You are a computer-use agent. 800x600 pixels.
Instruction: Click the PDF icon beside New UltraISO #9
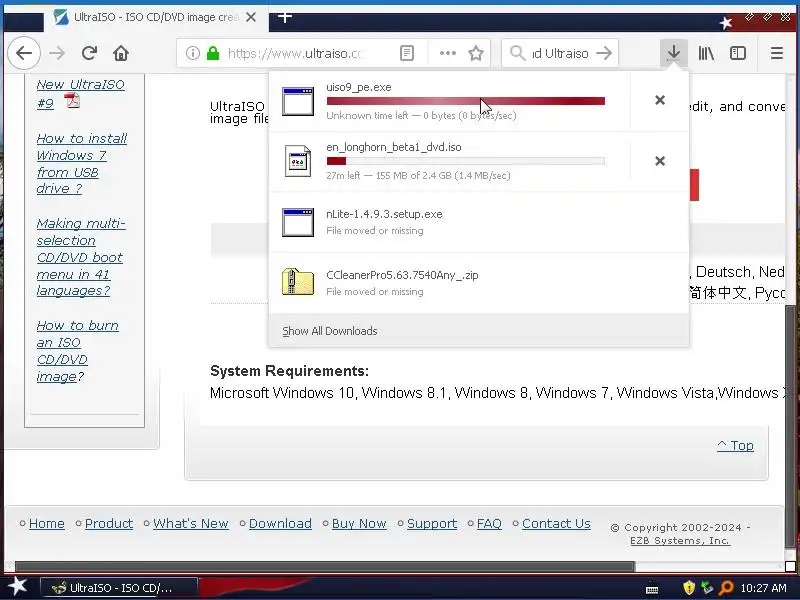(x=72, y=101)
